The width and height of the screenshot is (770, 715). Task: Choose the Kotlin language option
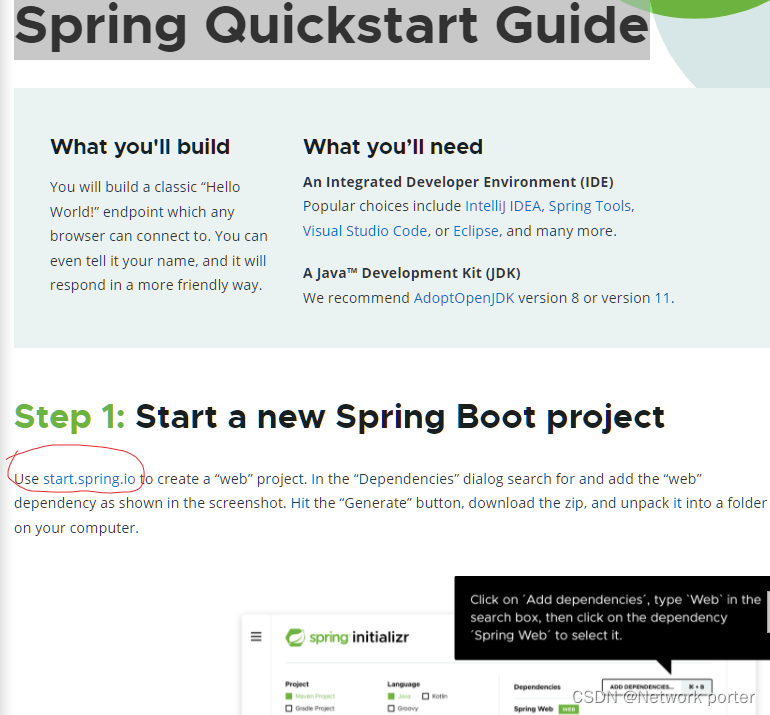click(435, 696)
